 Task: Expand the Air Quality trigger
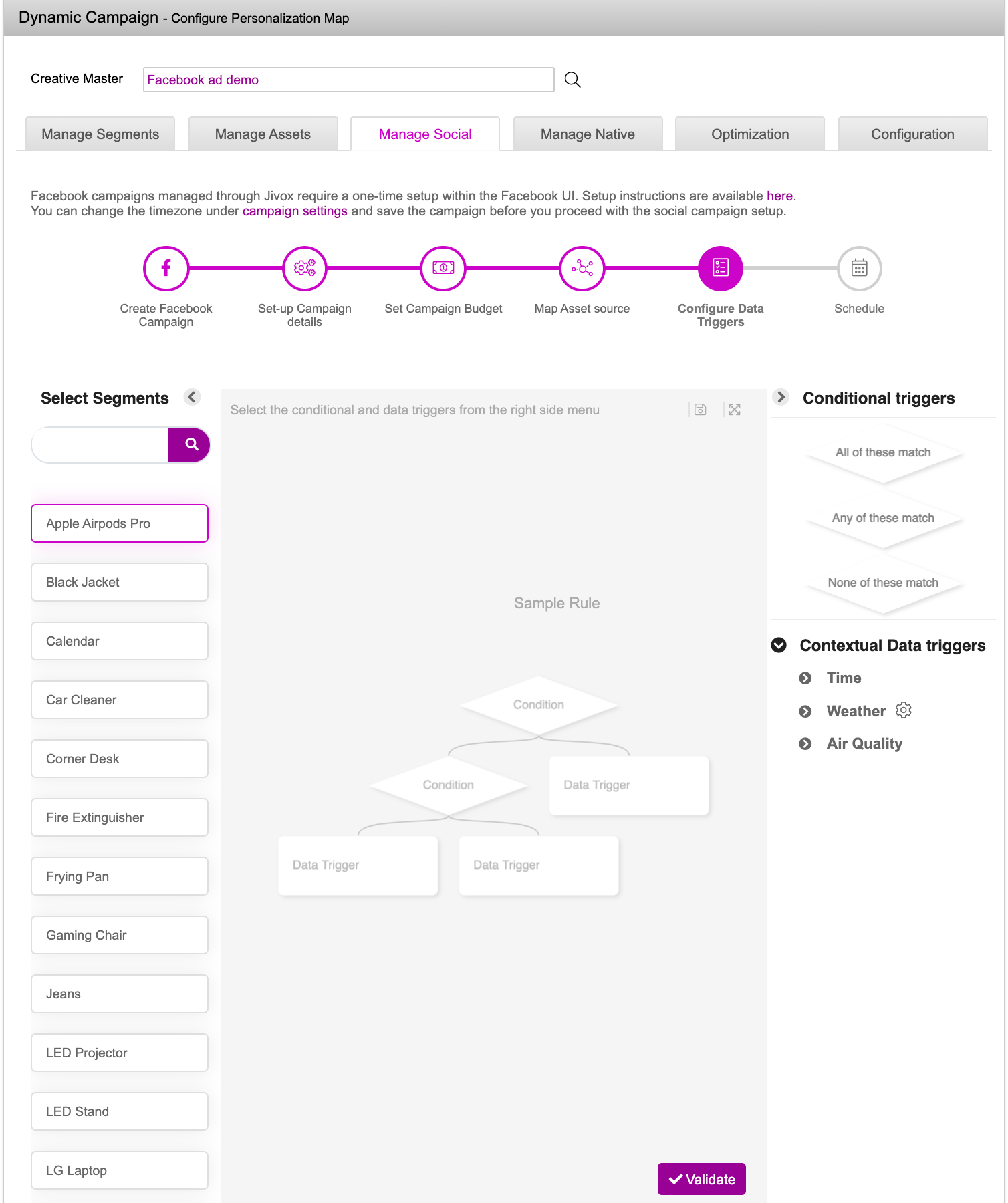805,744
